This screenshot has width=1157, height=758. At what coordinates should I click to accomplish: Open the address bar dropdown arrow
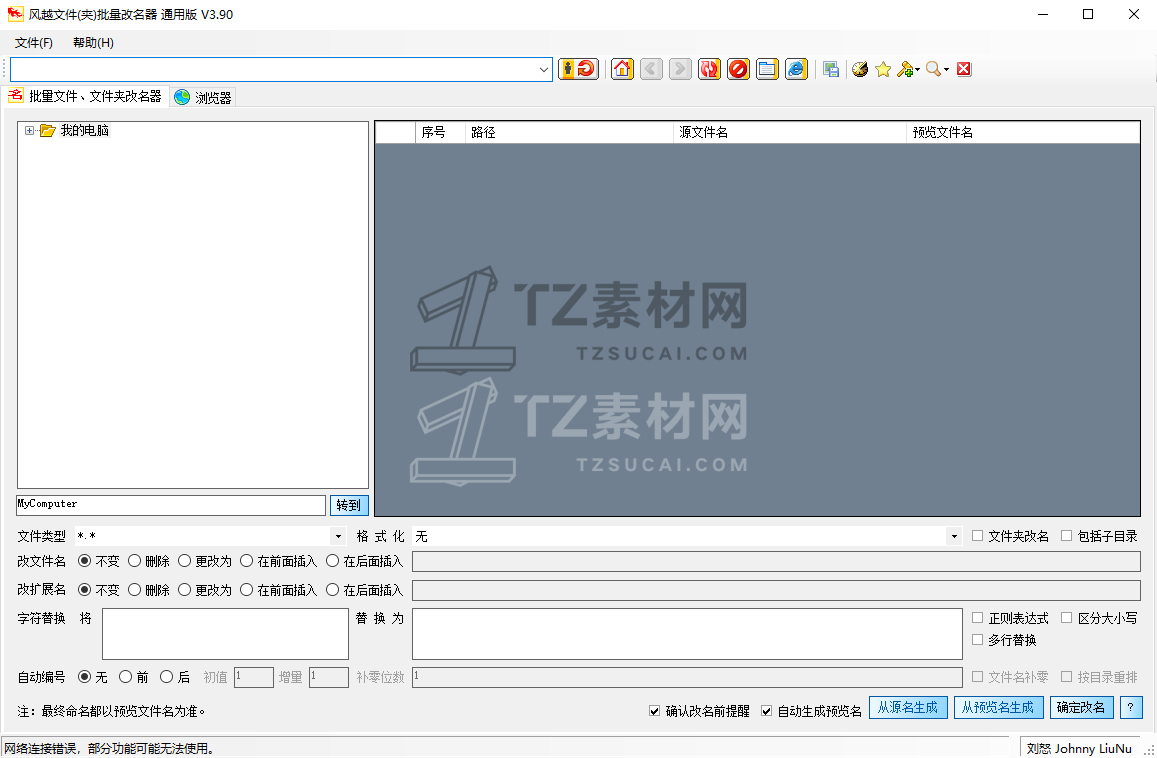click(544, 69)
